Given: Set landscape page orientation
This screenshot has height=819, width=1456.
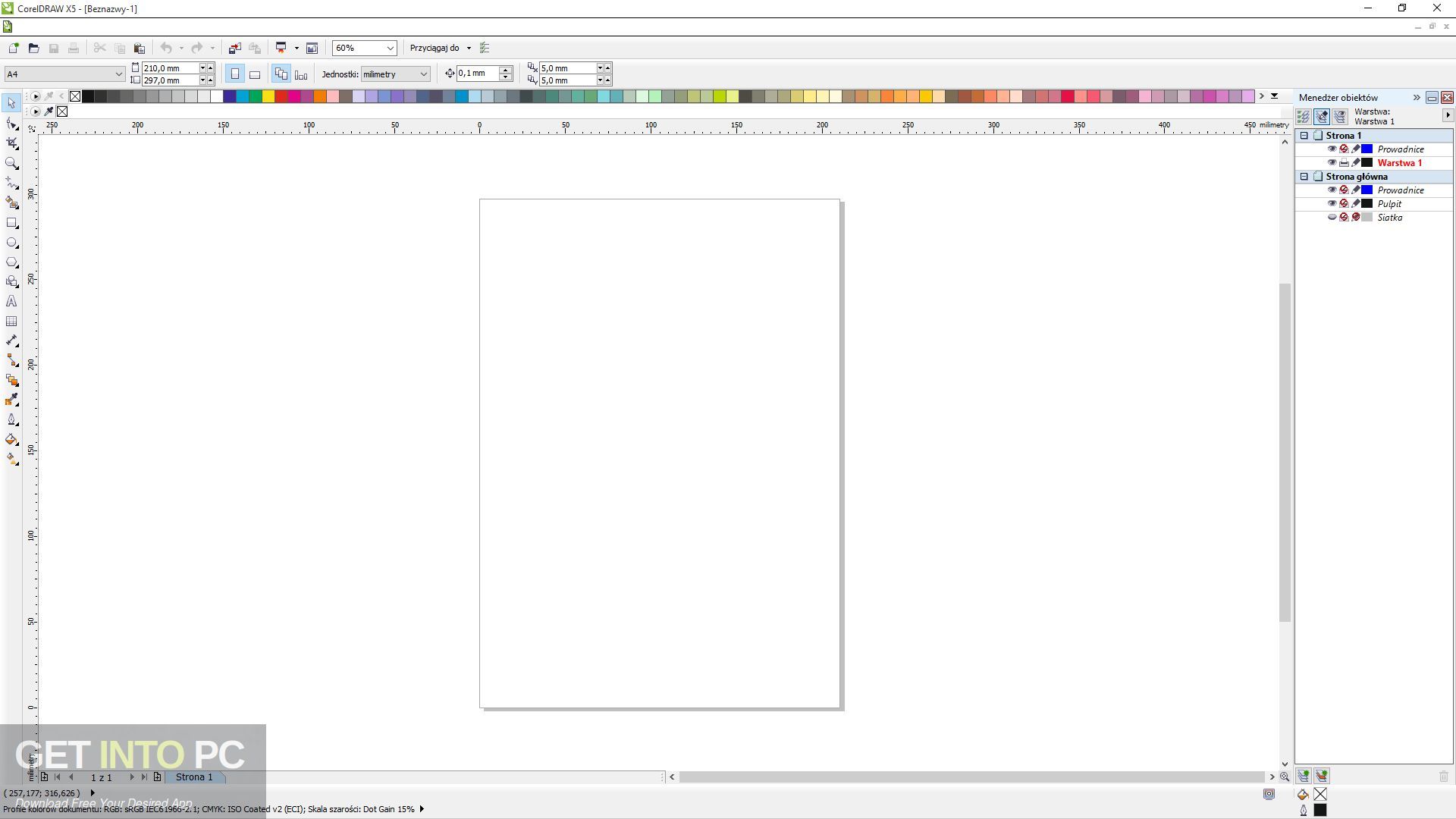Looking at the screenshot, I should pos(255,74).
